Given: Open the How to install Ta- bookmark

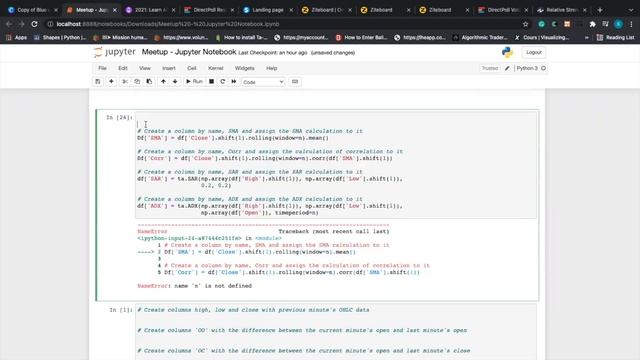Looking at the screenshot, I should pyautogui.click(x=241, y=38).
